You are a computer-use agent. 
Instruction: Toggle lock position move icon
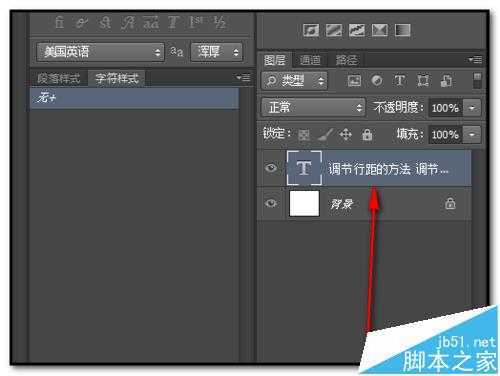pos(345,135)
